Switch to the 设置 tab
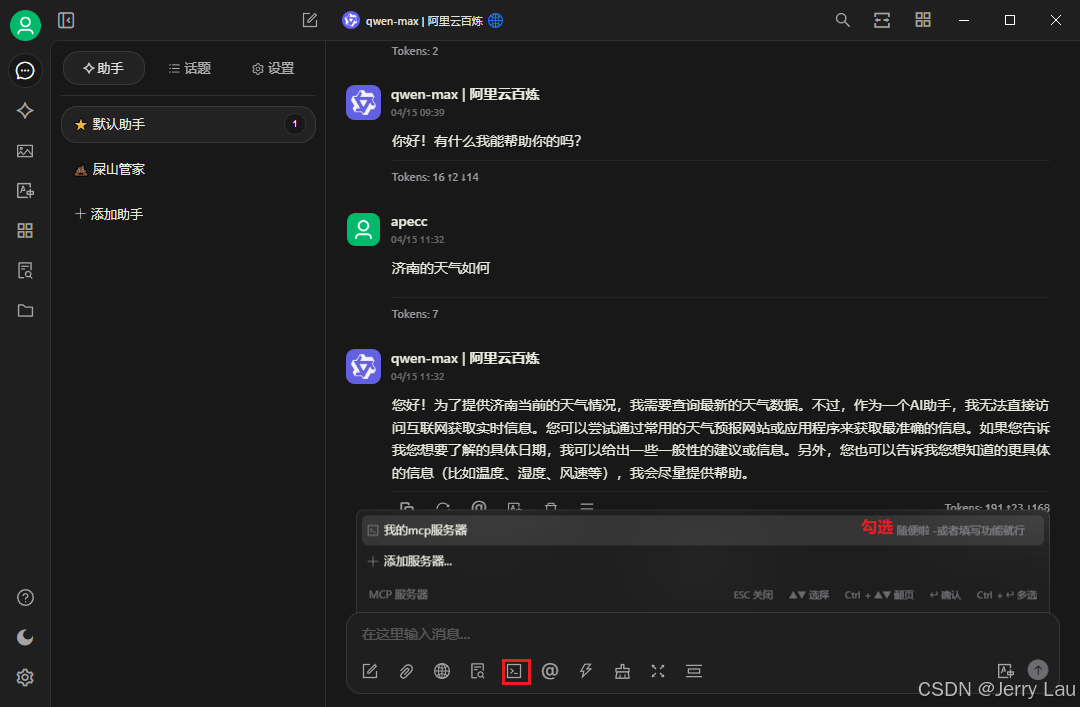 tap(272, 68)
